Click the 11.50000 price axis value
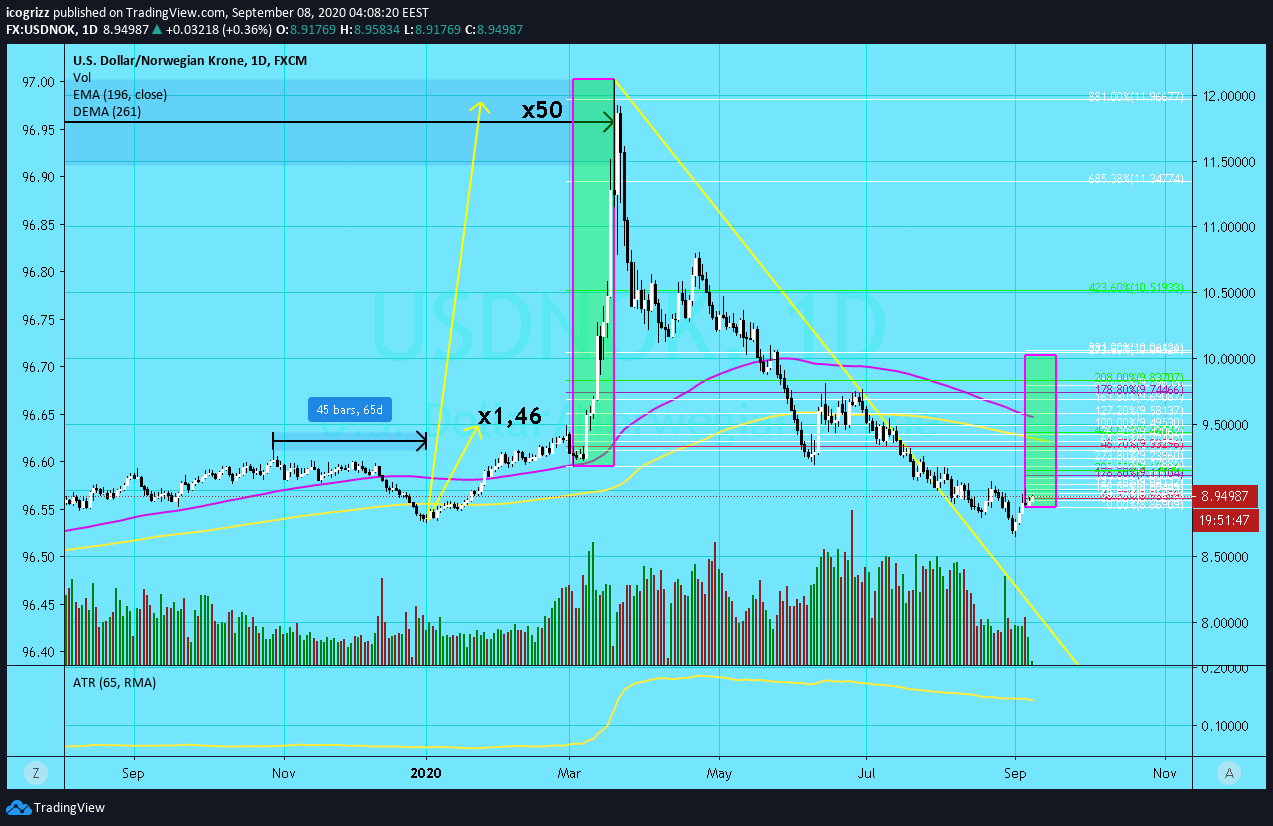 point(1229,161)
